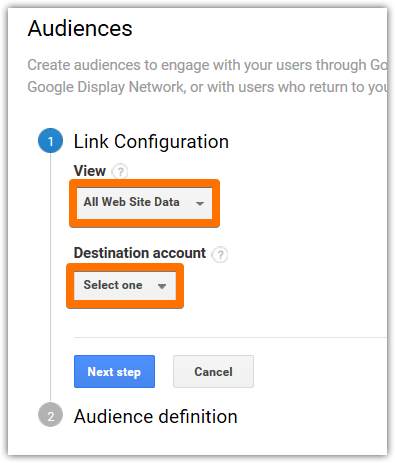Click the vertical step connector line

(51, 277)
